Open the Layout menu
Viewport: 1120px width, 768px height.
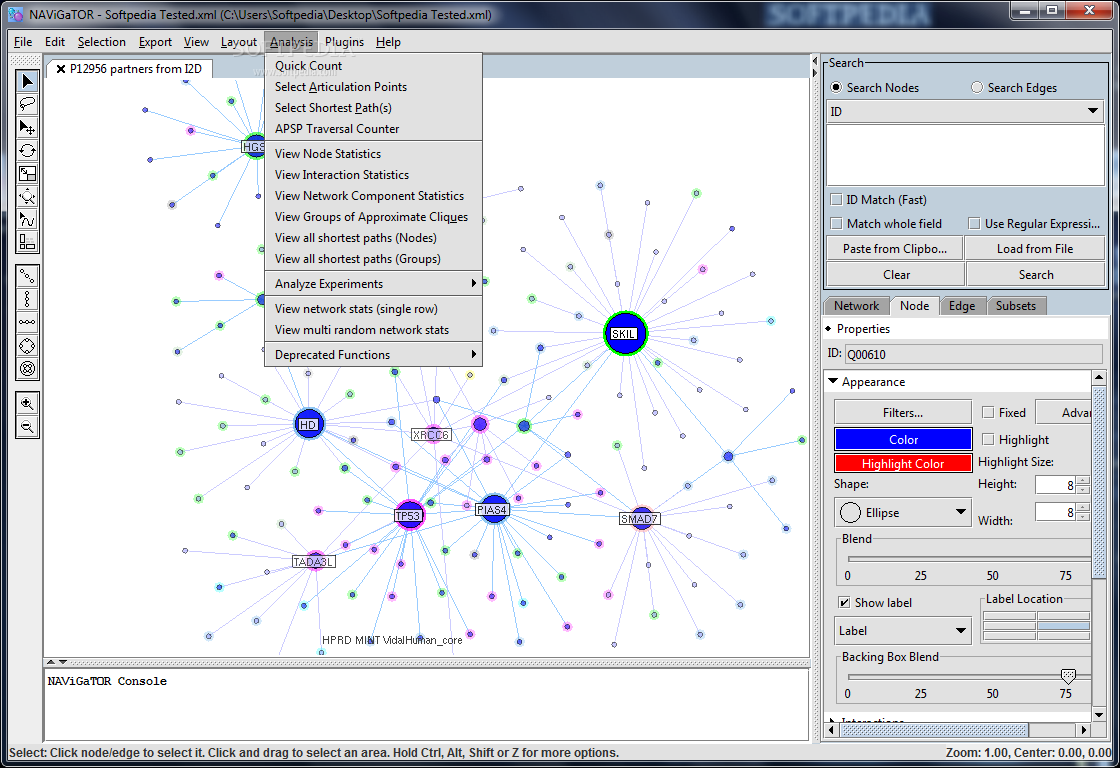[239, 42]
